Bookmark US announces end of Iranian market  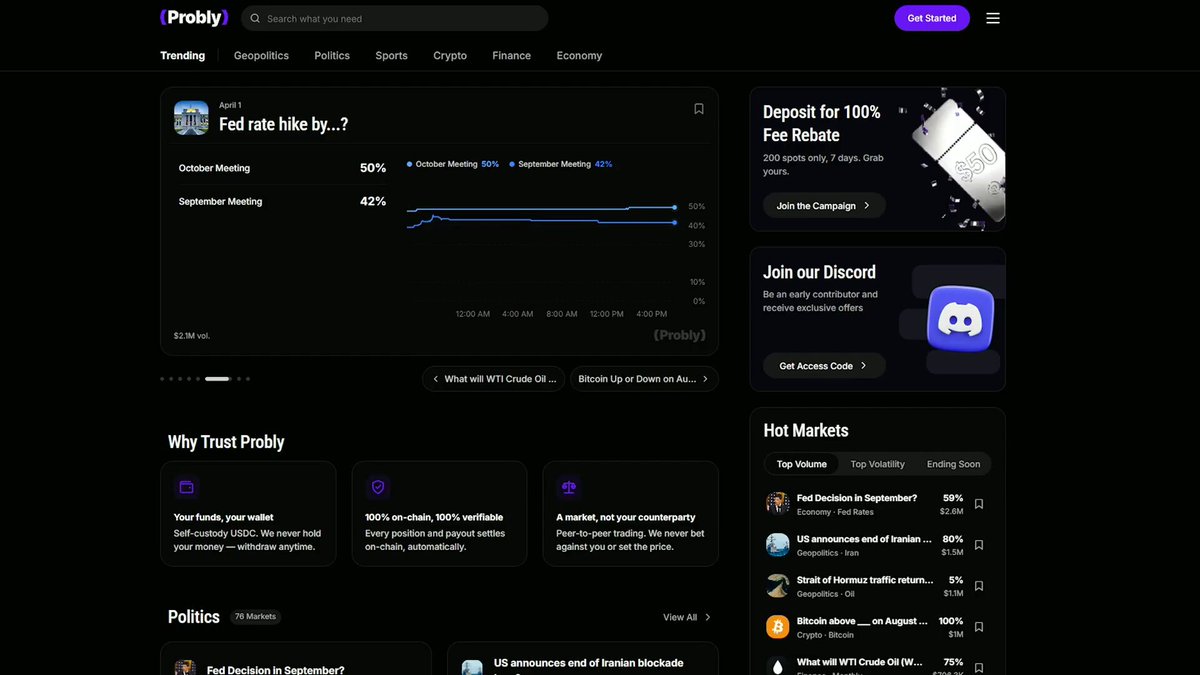979,545
